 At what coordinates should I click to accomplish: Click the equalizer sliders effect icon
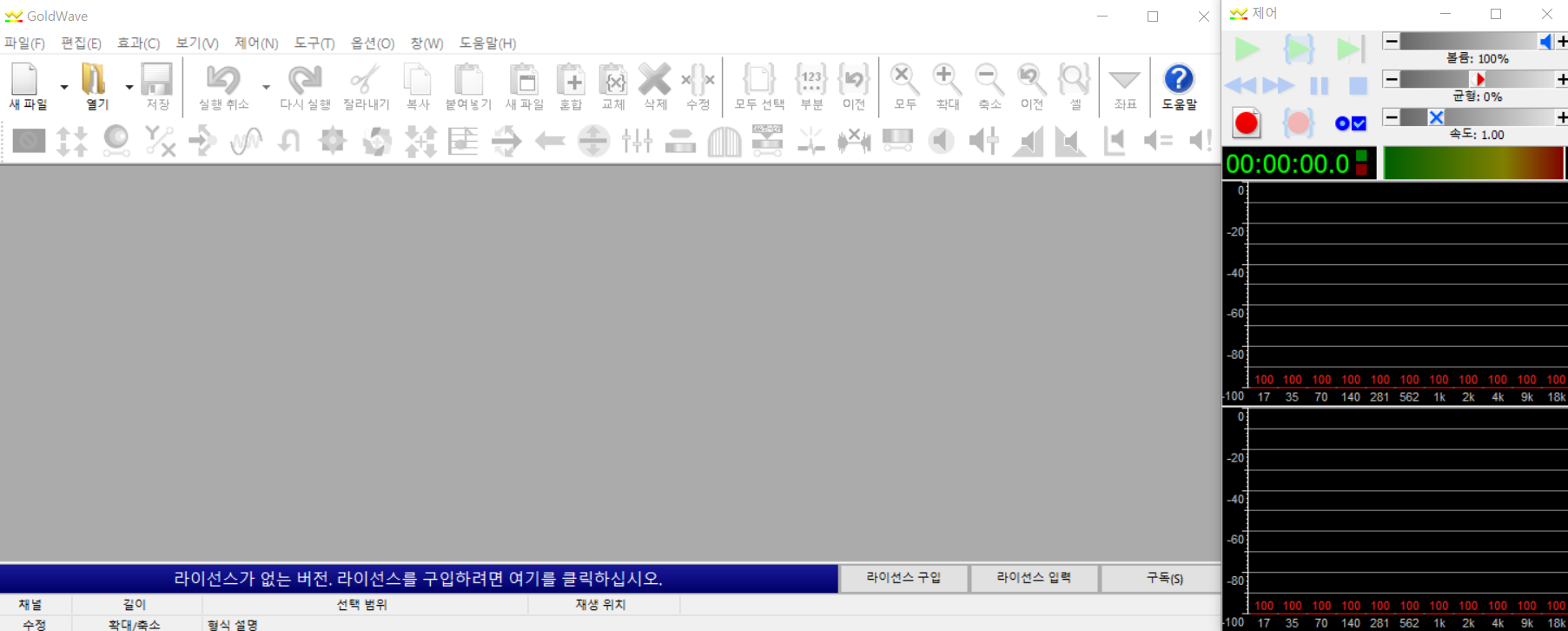point(637,140)
